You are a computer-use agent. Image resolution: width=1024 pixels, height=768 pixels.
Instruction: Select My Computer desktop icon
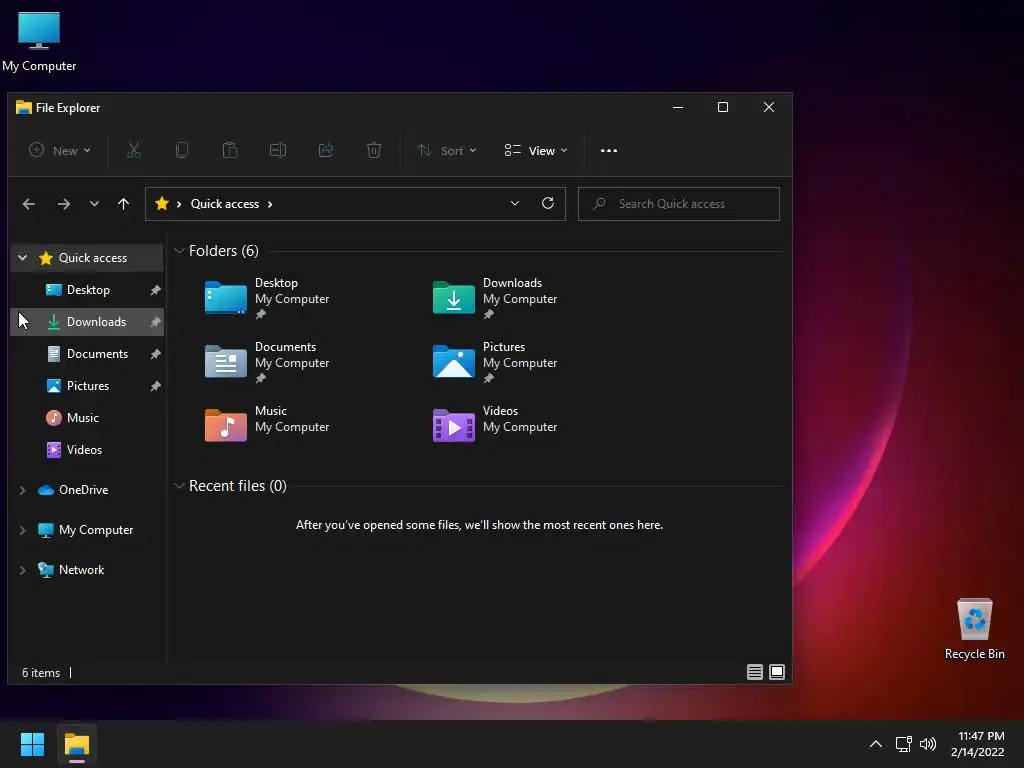(x=39, y=42)
